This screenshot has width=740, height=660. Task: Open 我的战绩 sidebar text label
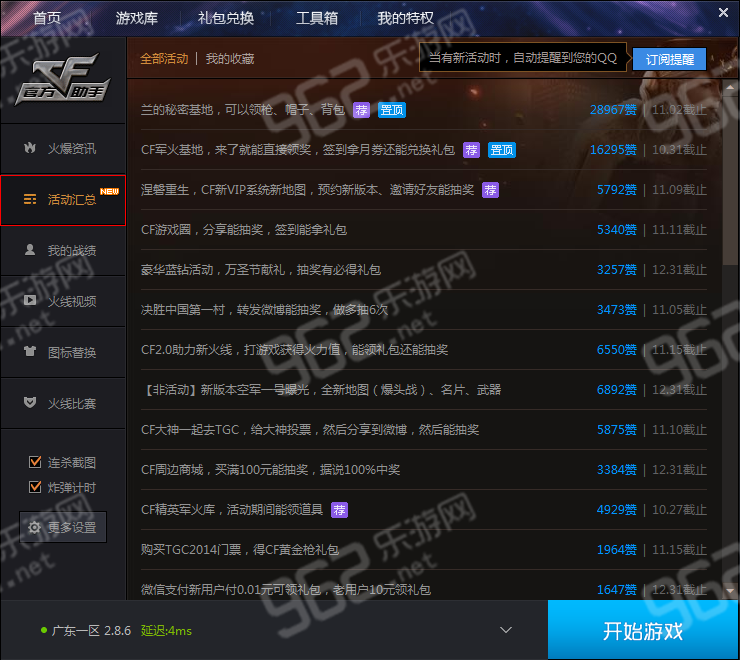tap(72, 250)
